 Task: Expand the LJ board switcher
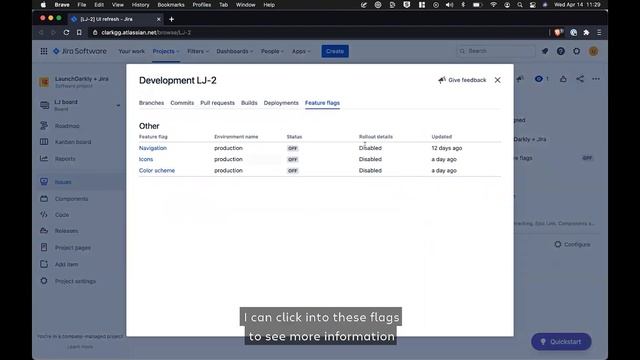click(118, 105)
